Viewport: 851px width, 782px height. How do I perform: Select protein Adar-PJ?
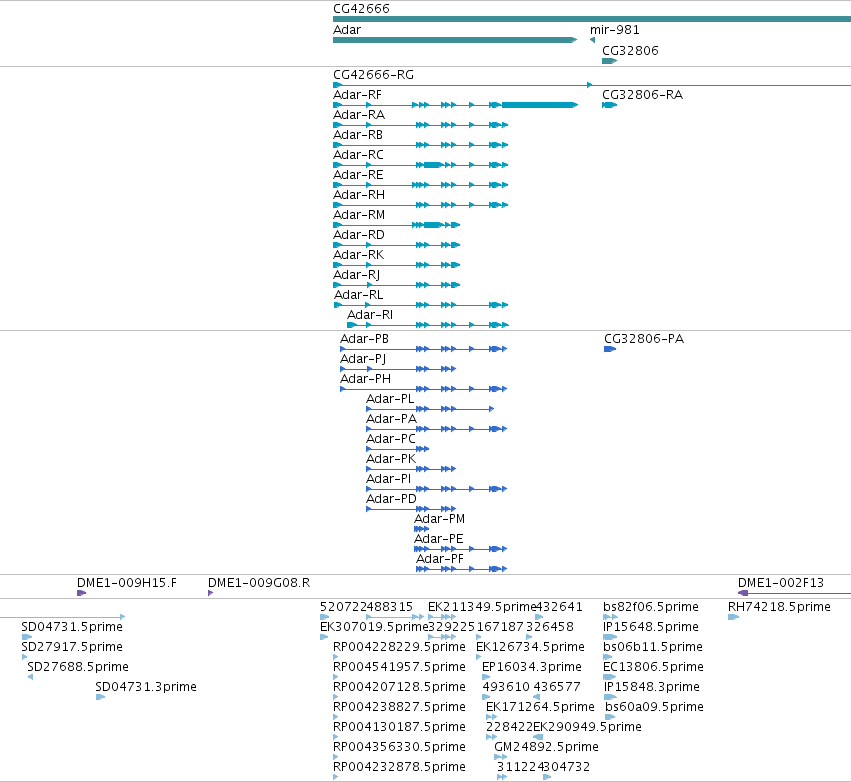(x=363, y=359)
